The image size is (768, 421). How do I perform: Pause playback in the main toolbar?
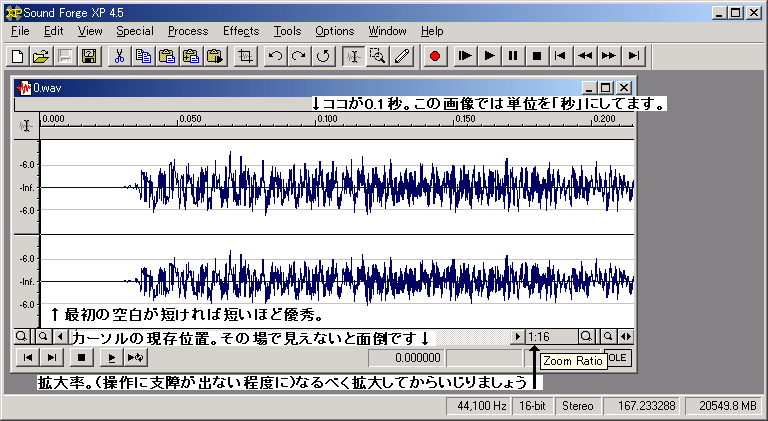513,56
